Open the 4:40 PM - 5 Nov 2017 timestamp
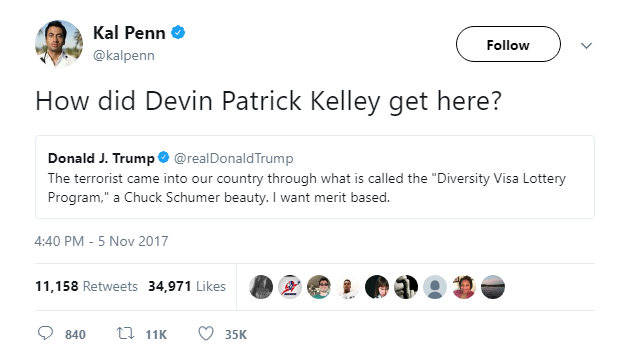 pyautogui.click(x=101, y=241)
